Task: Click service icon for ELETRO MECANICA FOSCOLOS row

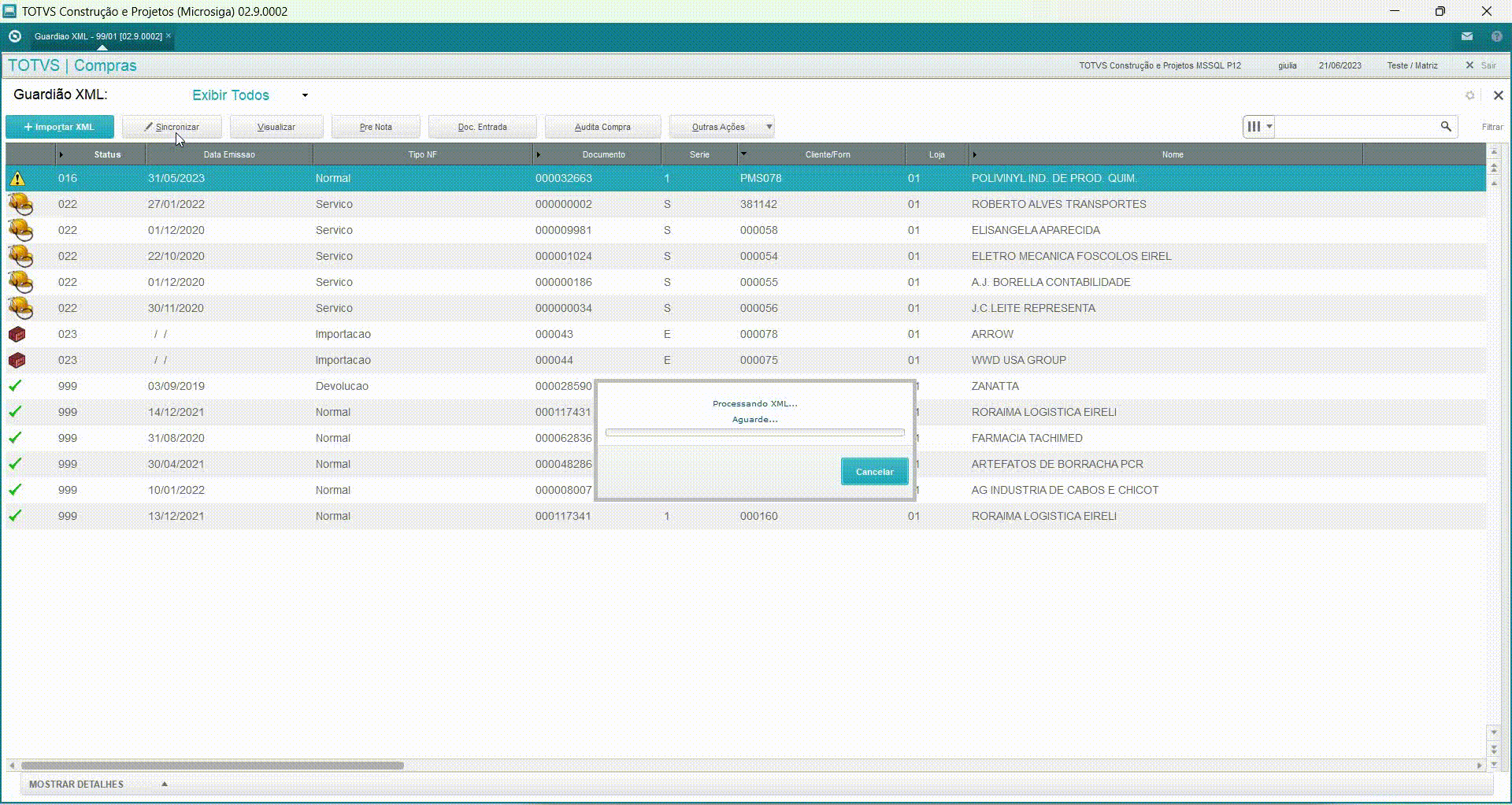Action: pos(20,256)
